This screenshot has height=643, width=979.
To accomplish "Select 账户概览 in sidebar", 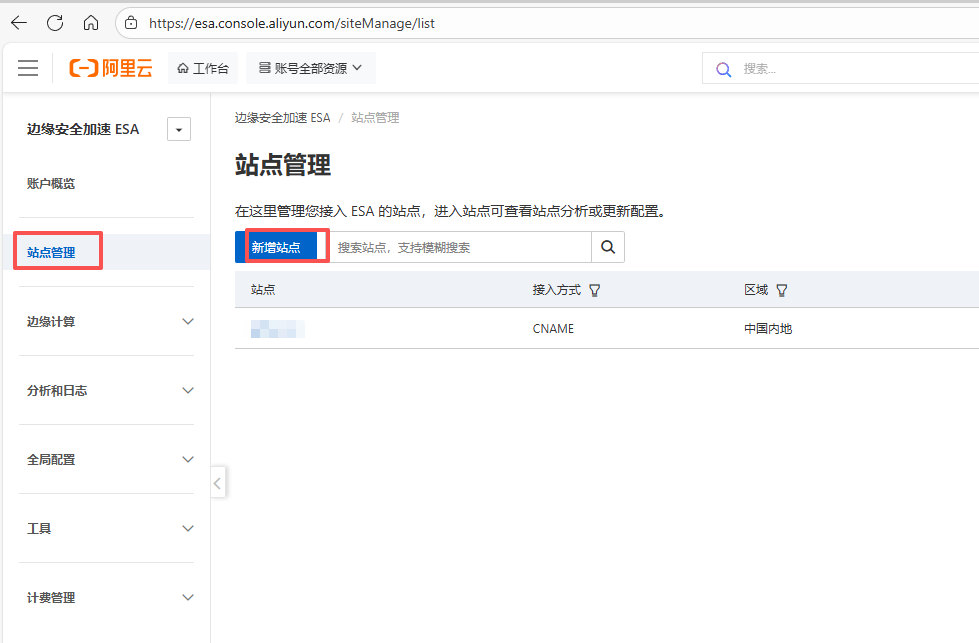I will [51, 184].
